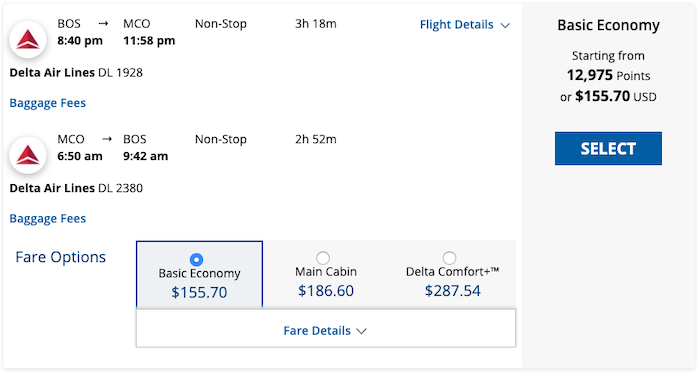
Task: Open Baggage Fees for the MCO to BOS flight
Action: click(48, 219)
